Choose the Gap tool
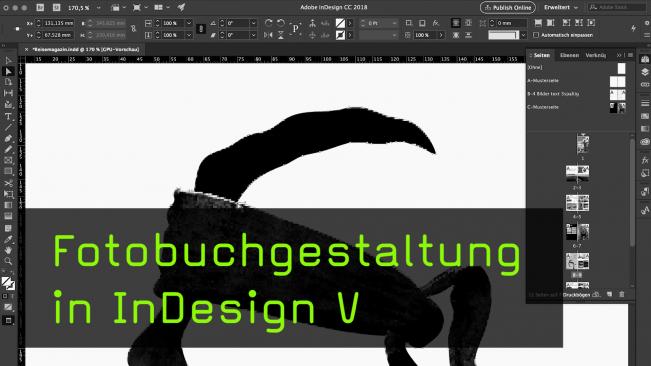This screenshot has height=366, width=651. click(x=8, y=93)
